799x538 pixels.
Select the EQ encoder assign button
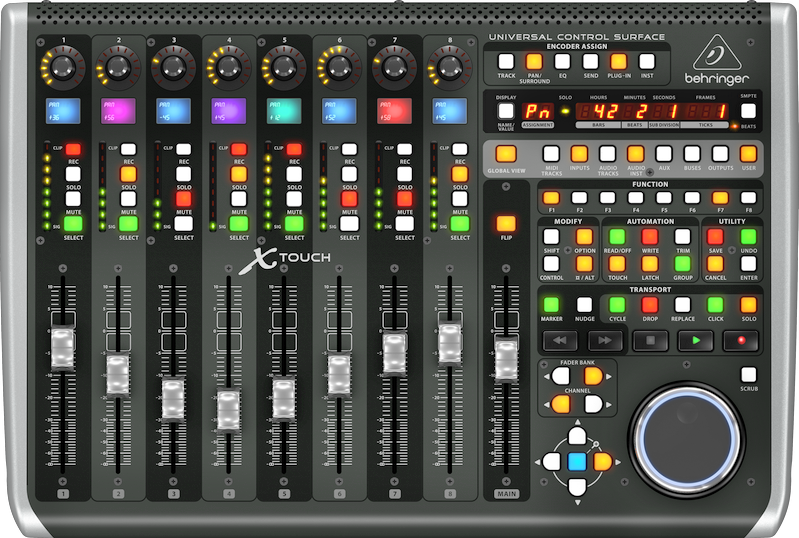click(x=562, y=62)
